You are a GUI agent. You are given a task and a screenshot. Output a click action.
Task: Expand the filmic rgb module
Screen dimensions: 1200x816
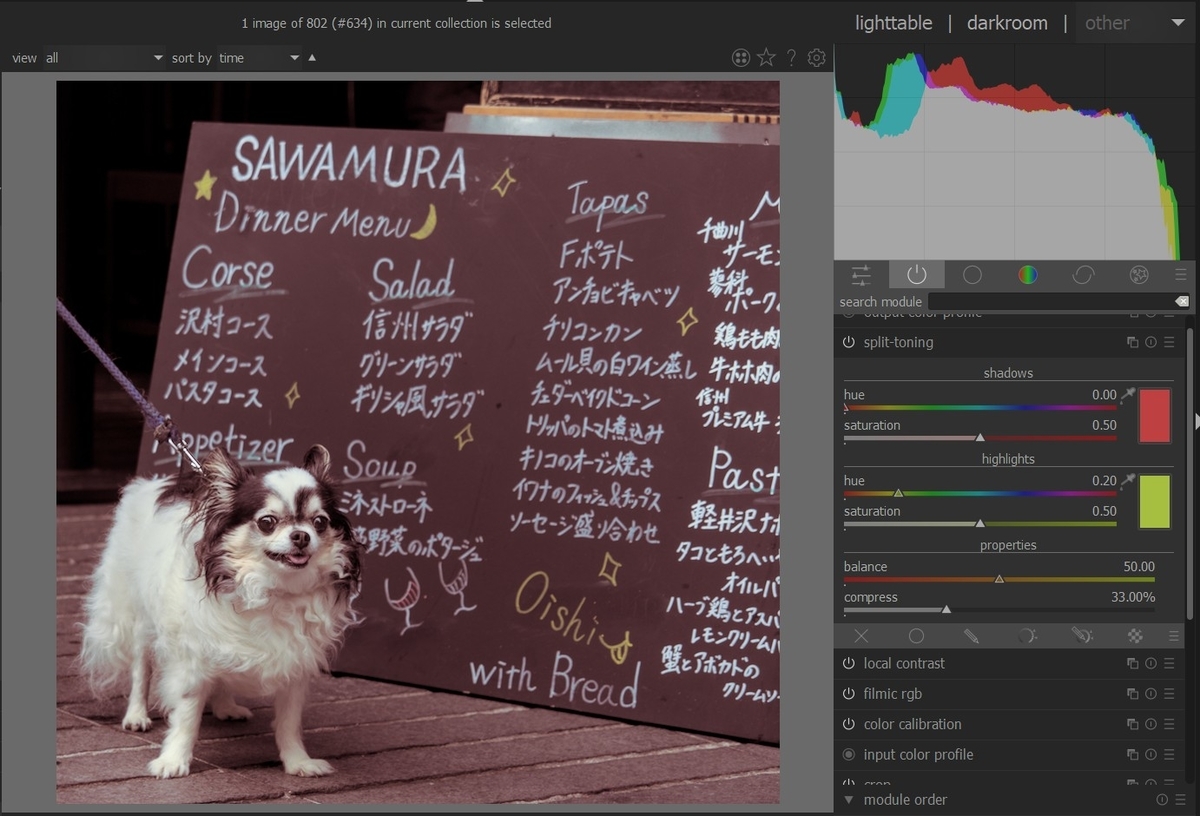coord(893,694)
